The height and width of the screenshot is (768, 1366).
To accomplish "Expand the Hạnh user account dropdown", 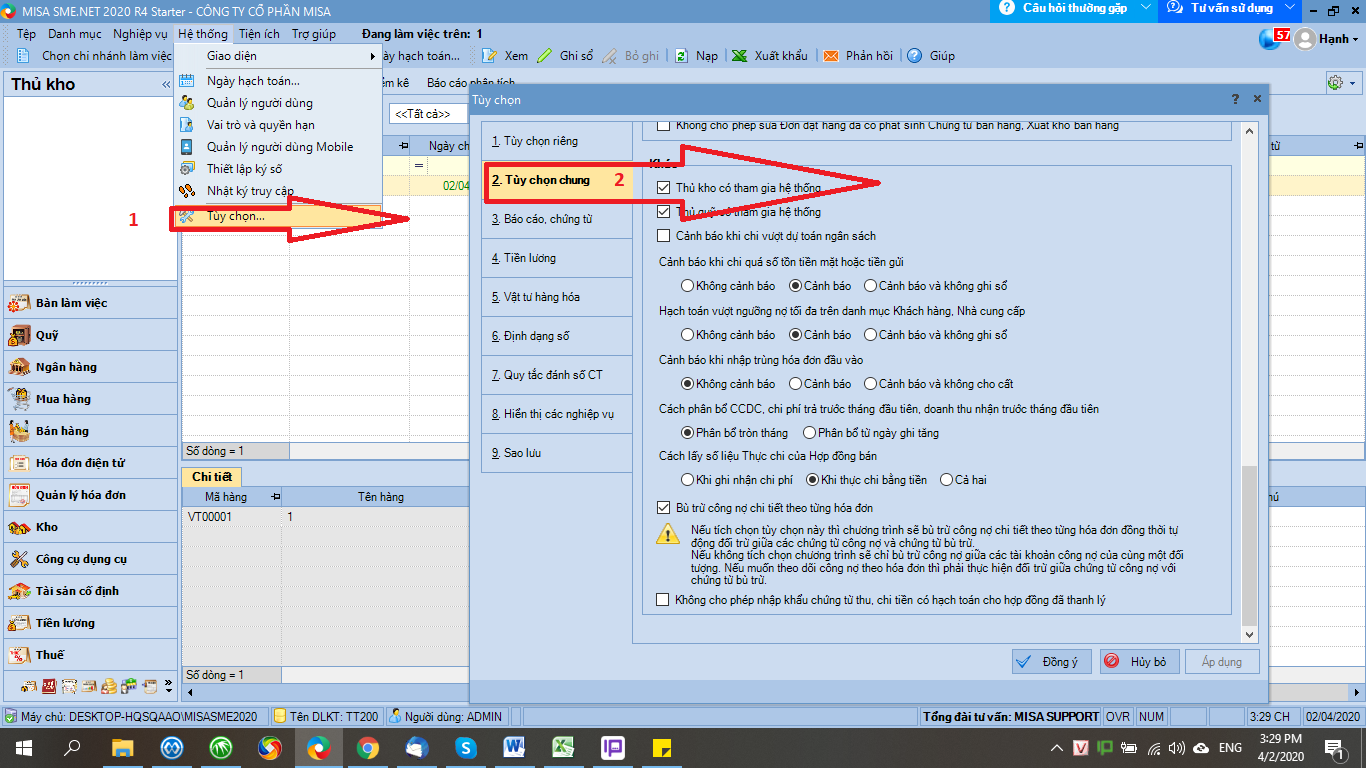I will pos(1355,40).
